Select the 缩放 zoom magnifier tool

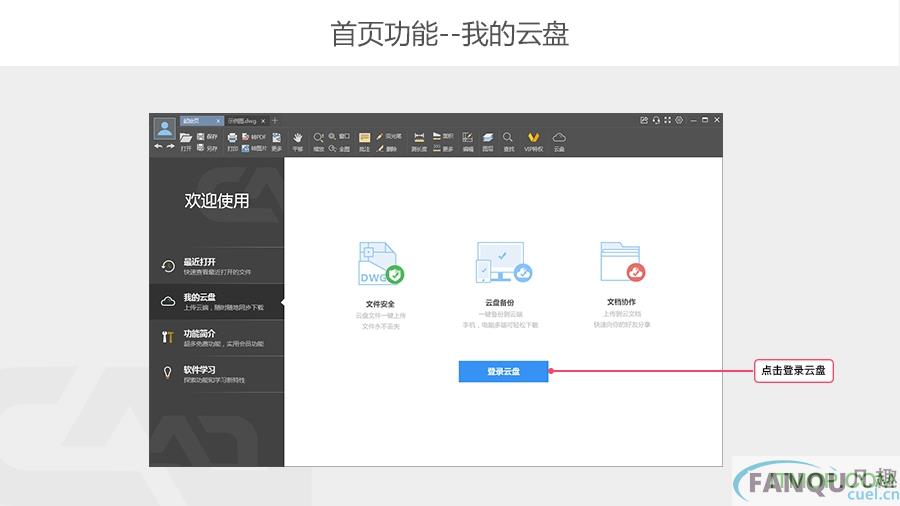[319, 138]
